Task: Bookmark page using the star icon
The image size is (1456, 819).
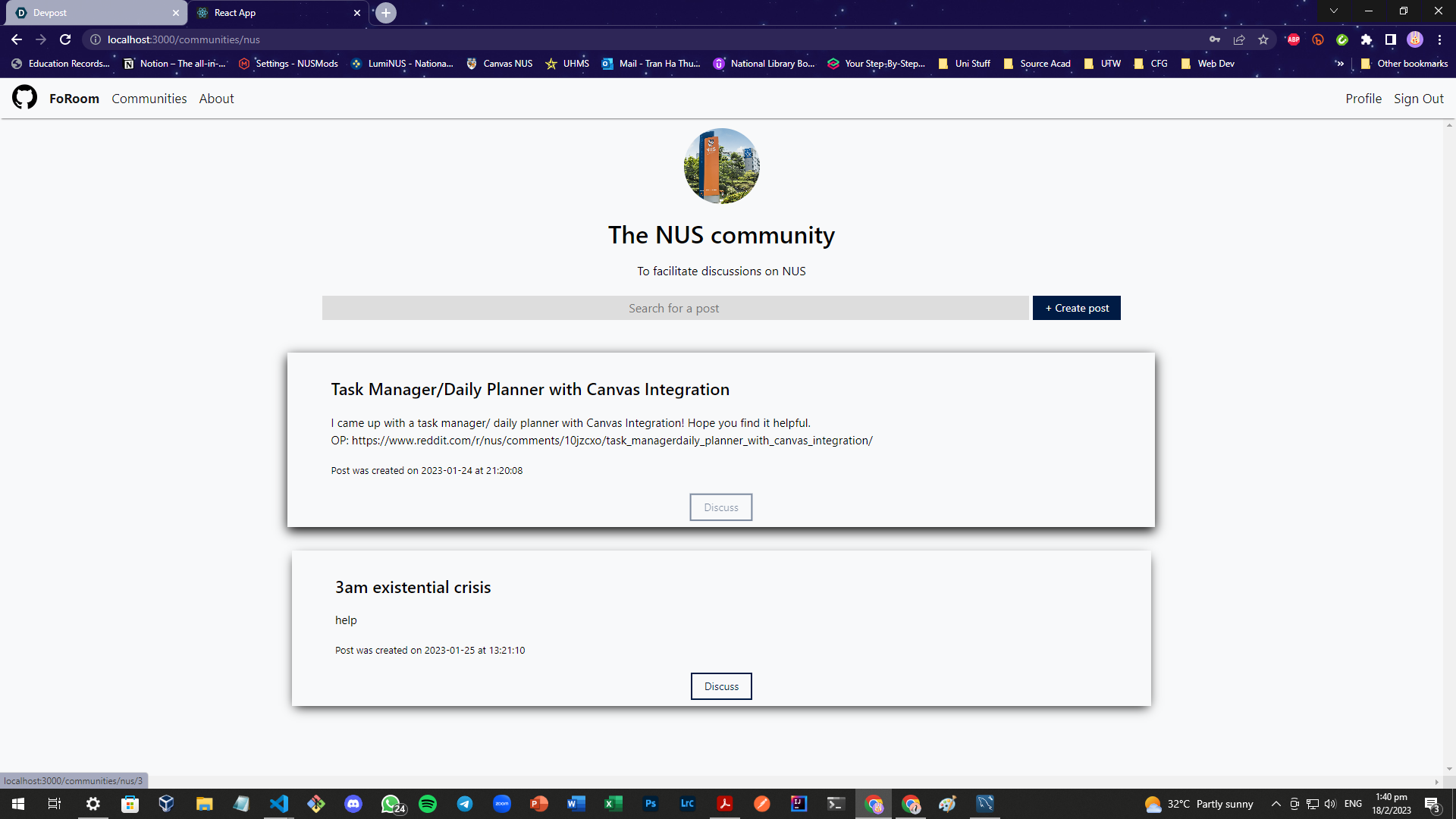Action: 1263,39
